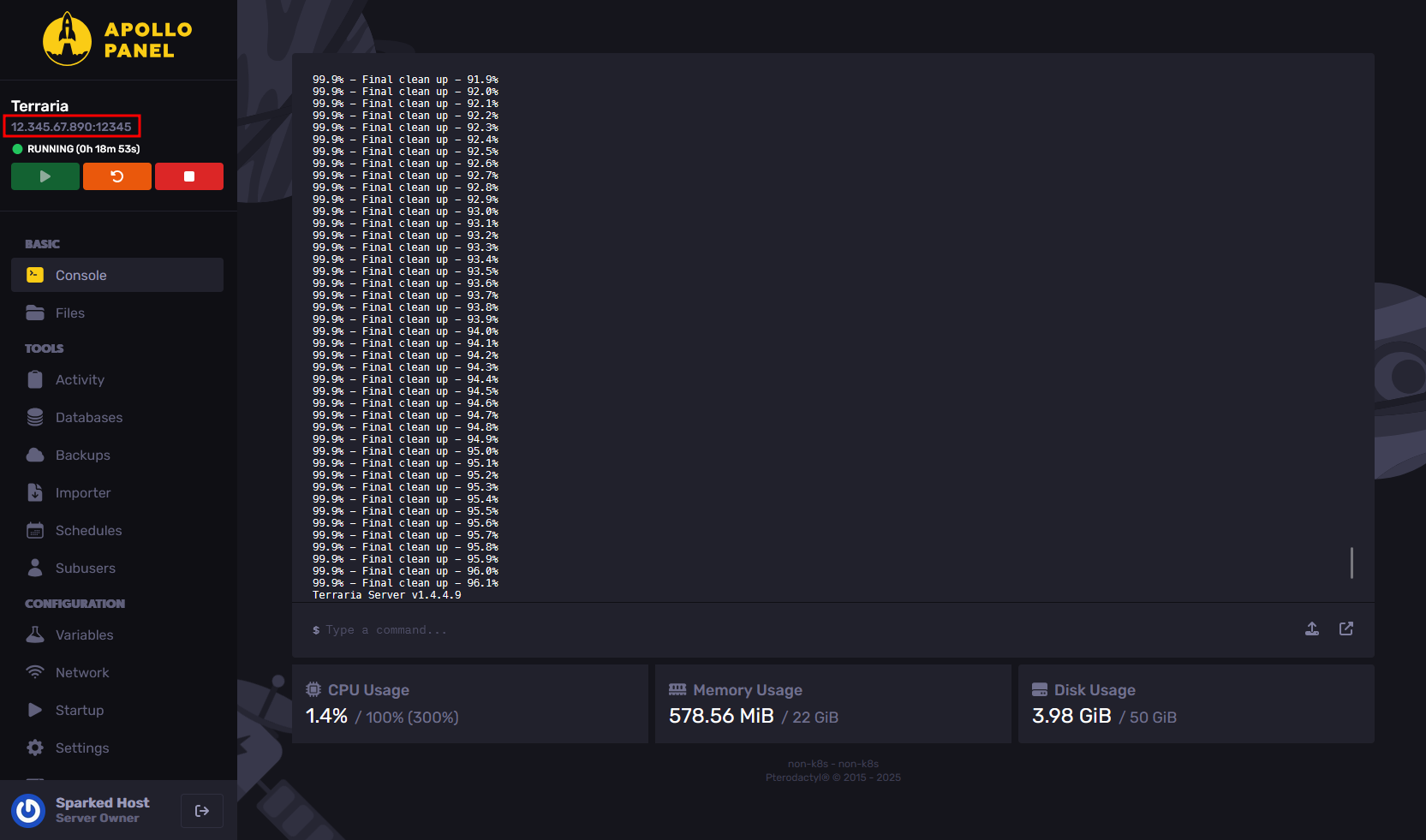Open the Importer tool
The width and height of the screenshot is (1426, 840).
click(117, 492)
